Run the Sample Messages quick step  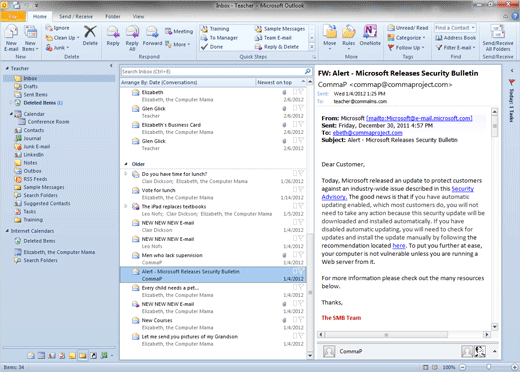(280, 29)
